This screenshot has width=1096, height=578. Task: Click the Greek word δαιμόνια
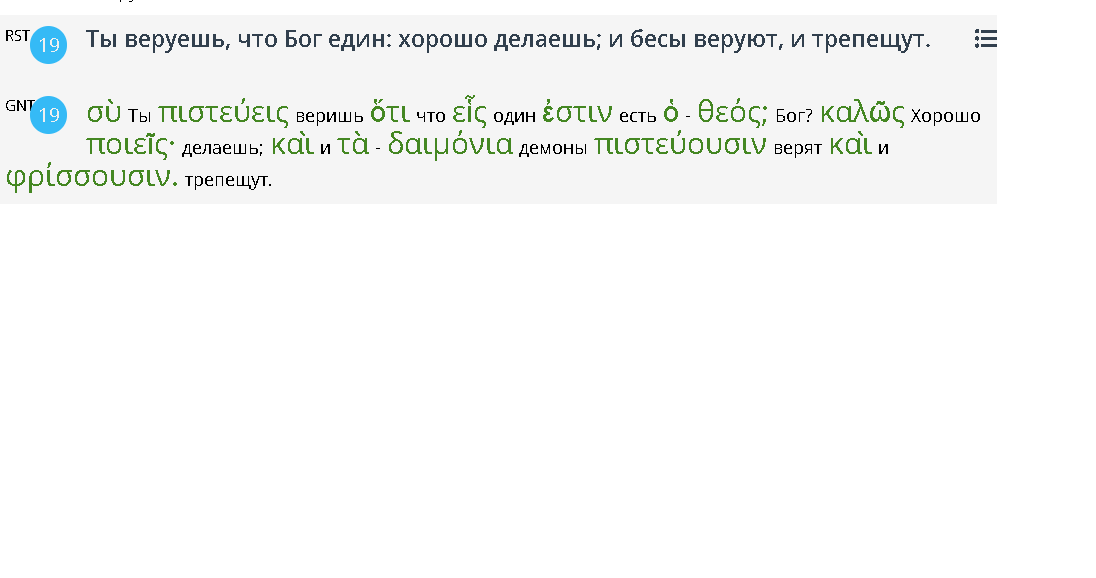click(450, 145)
